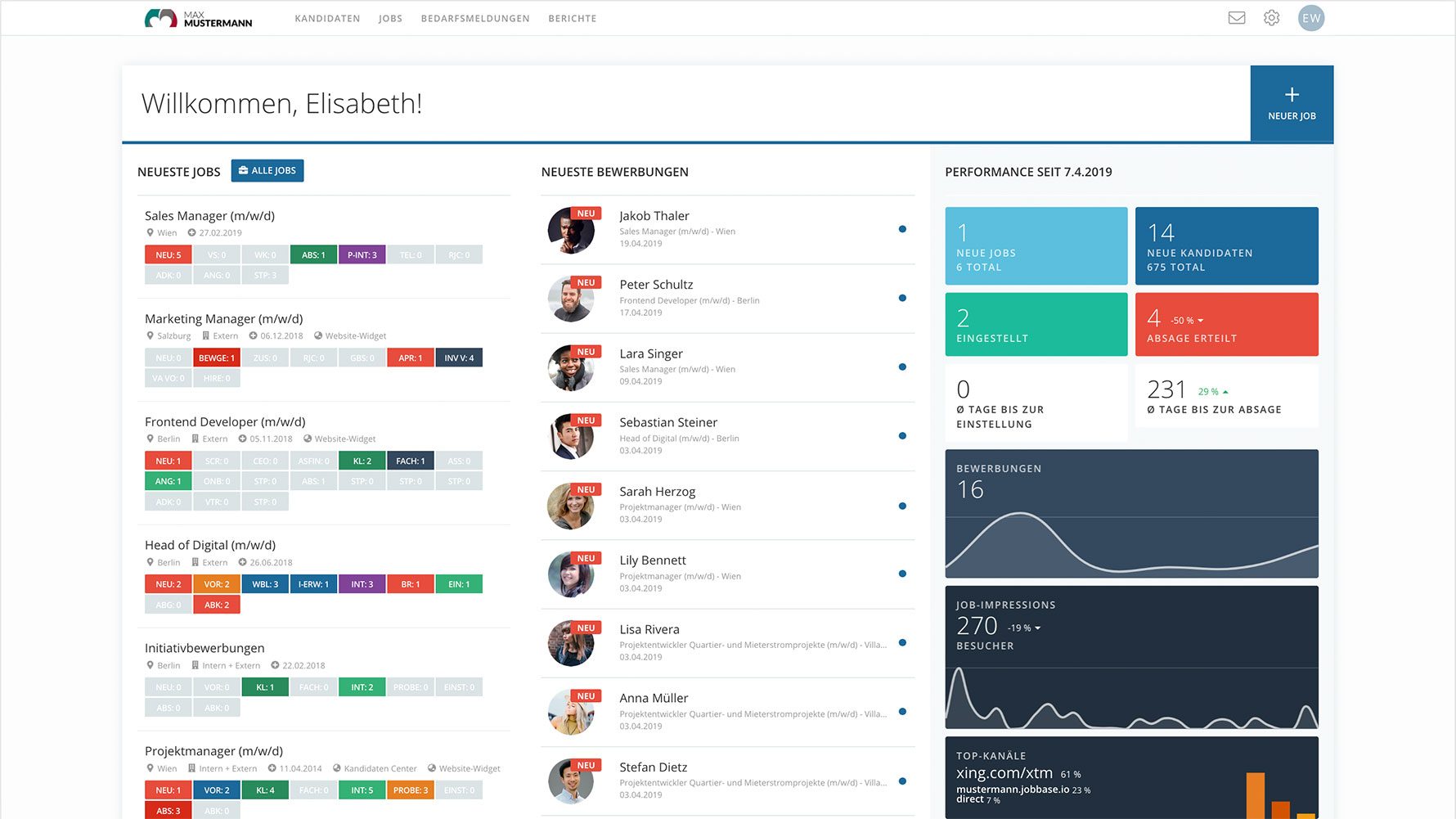Click the WBL: 3 badge for Head of Digital
Viewport: 1456px width, 819px height.
pyautogui.click(x=265, y=584)
